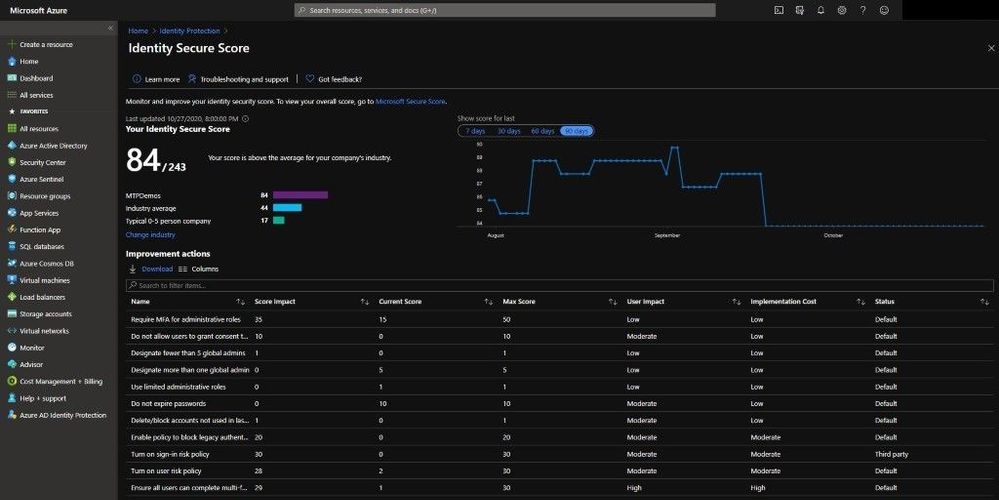Viewport: 999px width, 500px height.
Task: Open Home icon in sidebar
Action: (x=11, y=61)
